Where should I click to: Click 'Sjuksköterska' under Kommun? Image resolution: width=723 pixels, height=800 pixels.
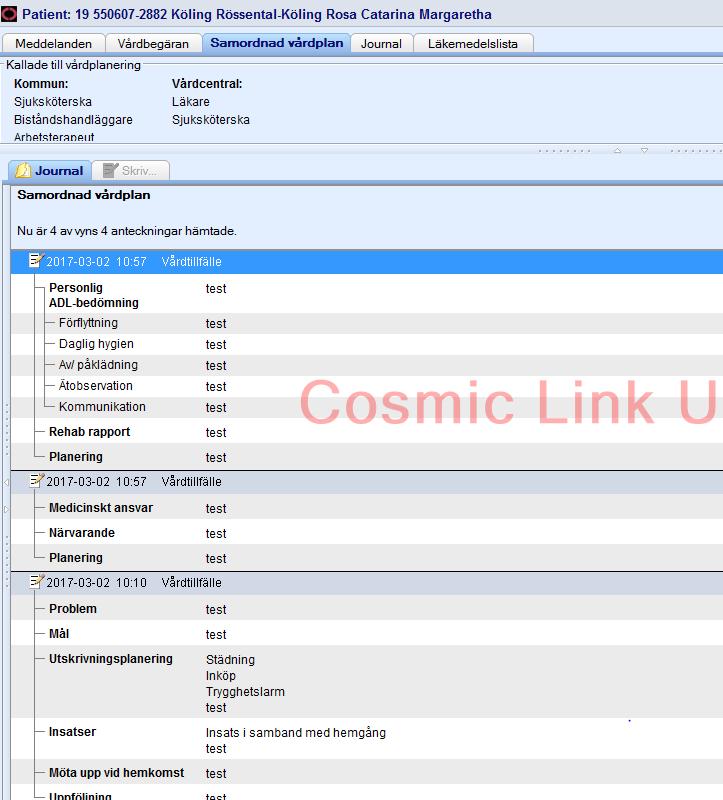53,102
